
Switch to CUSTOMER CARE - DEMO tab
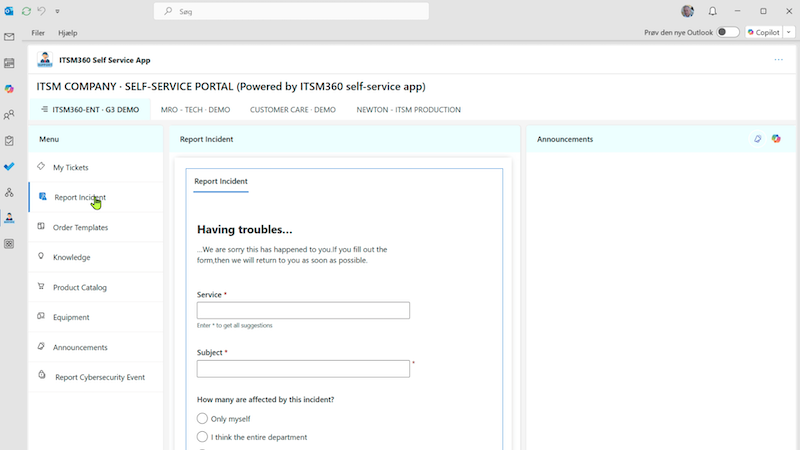293,110
